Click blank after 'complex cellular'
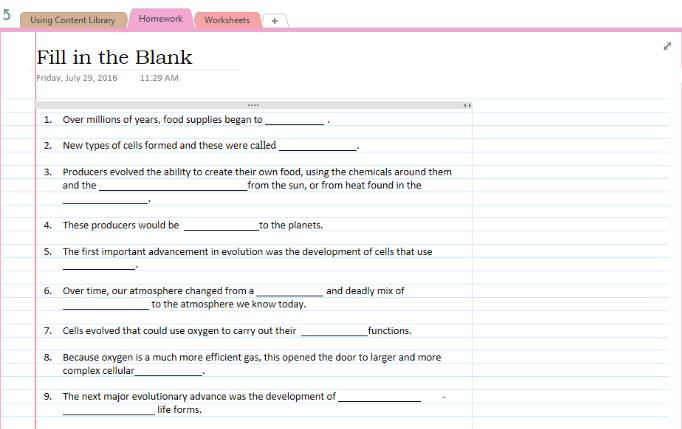The height and width of the screenshot is (429, 682). pyautogui.click(x=168, y=372)
